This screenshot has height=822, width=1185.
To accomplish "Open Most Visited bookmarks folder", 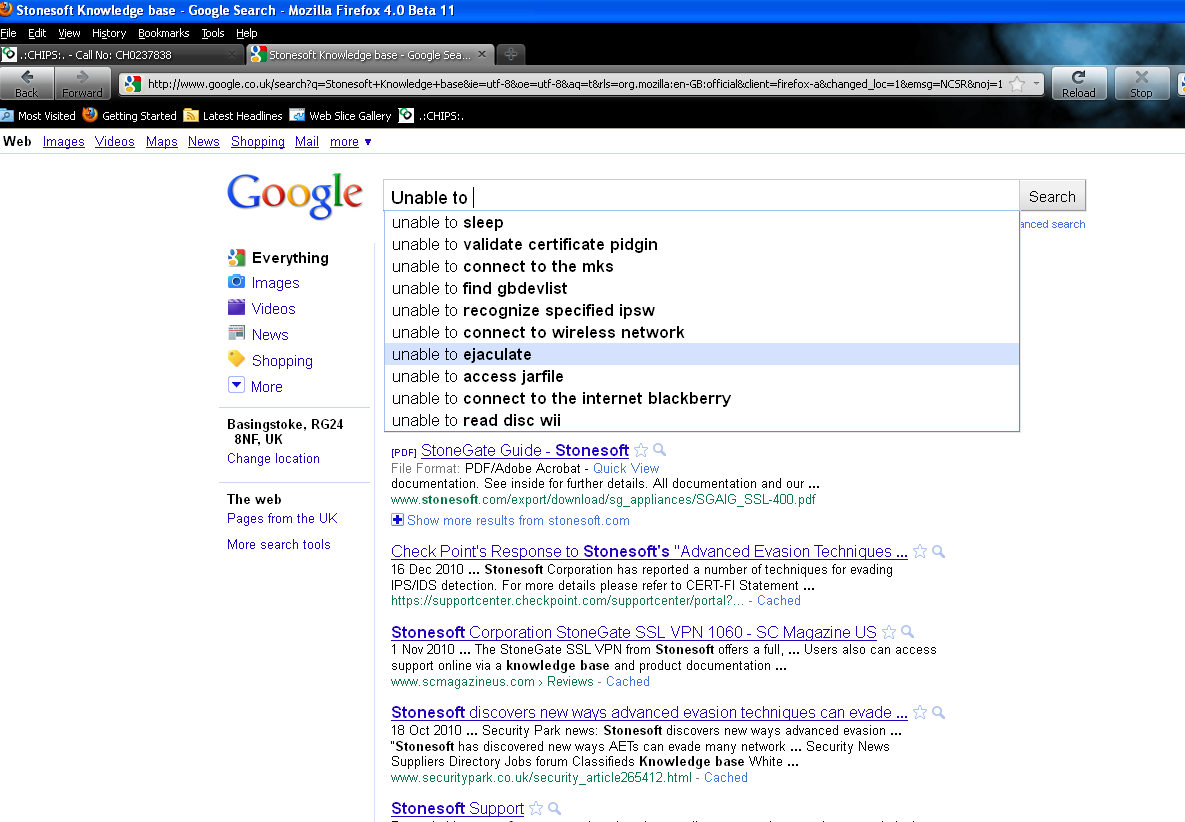I will coord(39,116).
